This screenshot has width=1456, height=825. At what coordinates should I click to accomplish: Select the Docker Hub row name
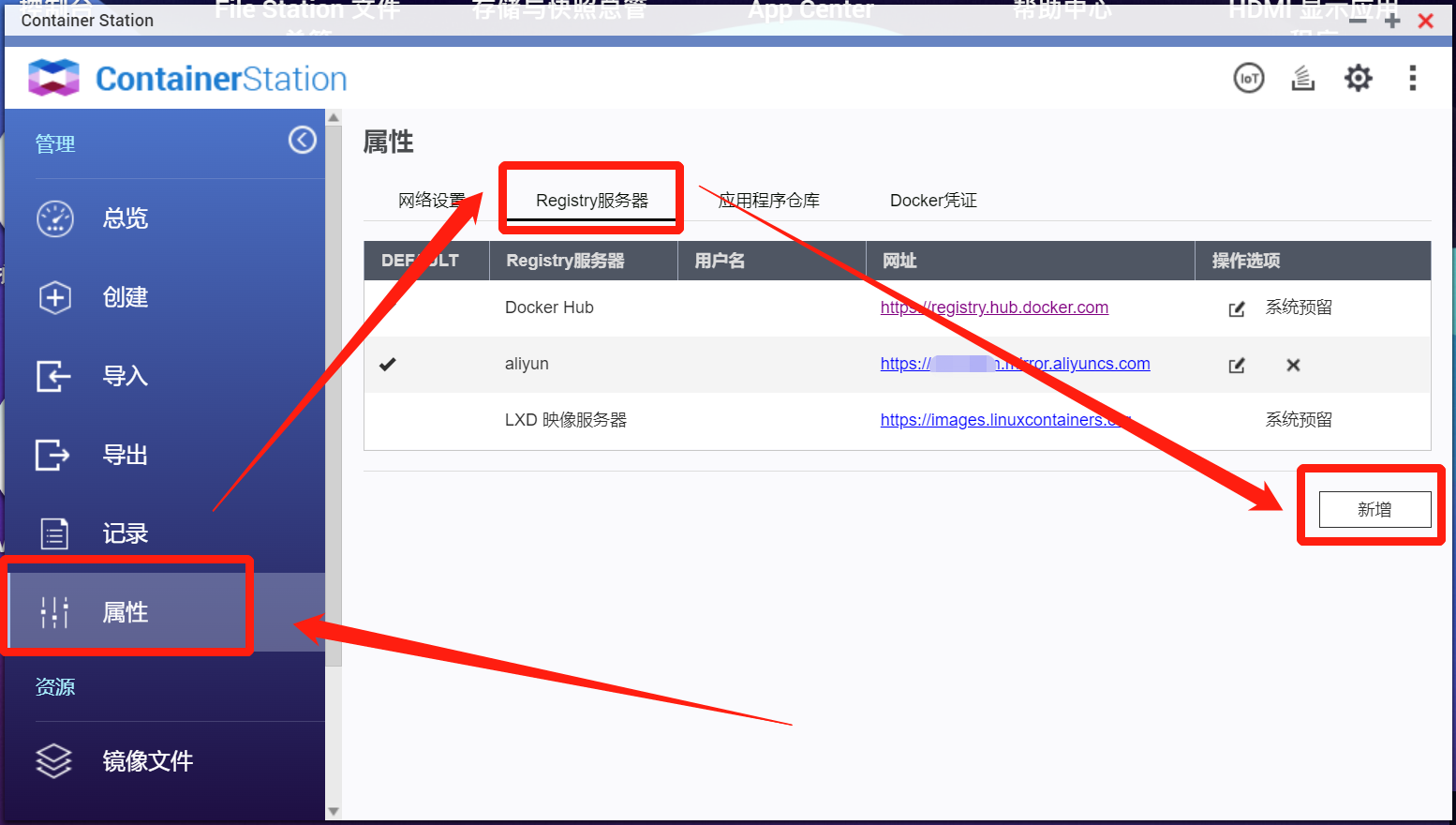click(549, 307)
